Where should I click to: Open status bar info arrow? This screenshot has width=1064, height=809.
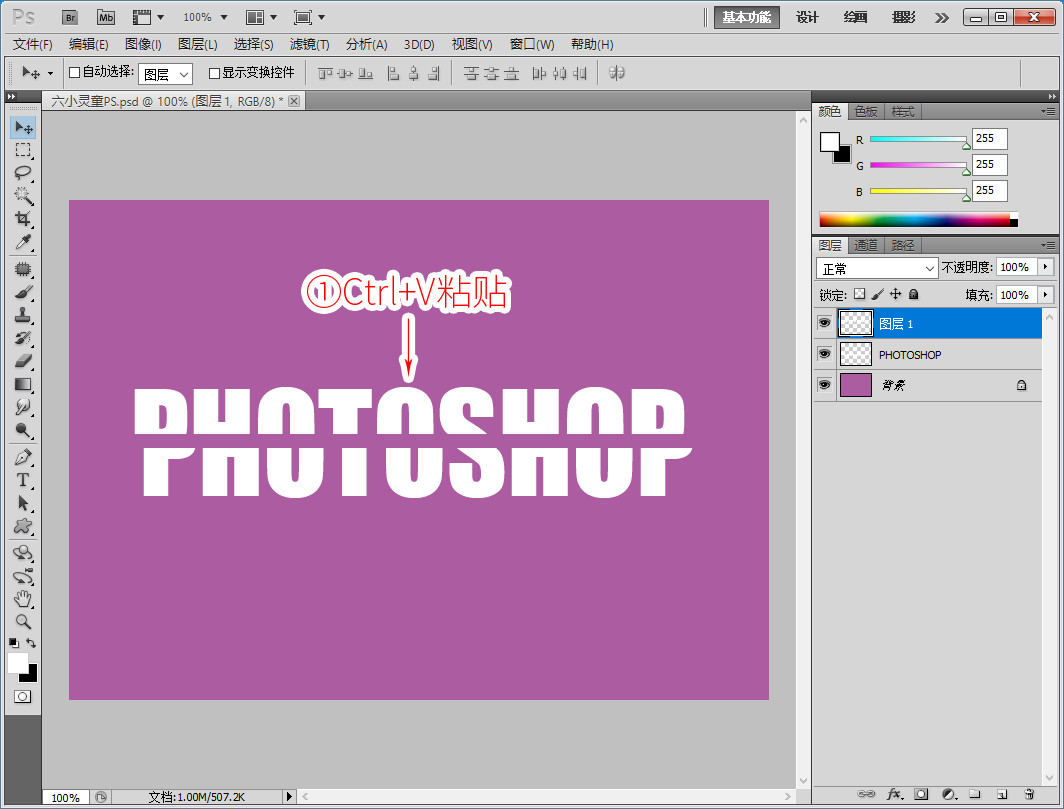[x=290, y=797]
